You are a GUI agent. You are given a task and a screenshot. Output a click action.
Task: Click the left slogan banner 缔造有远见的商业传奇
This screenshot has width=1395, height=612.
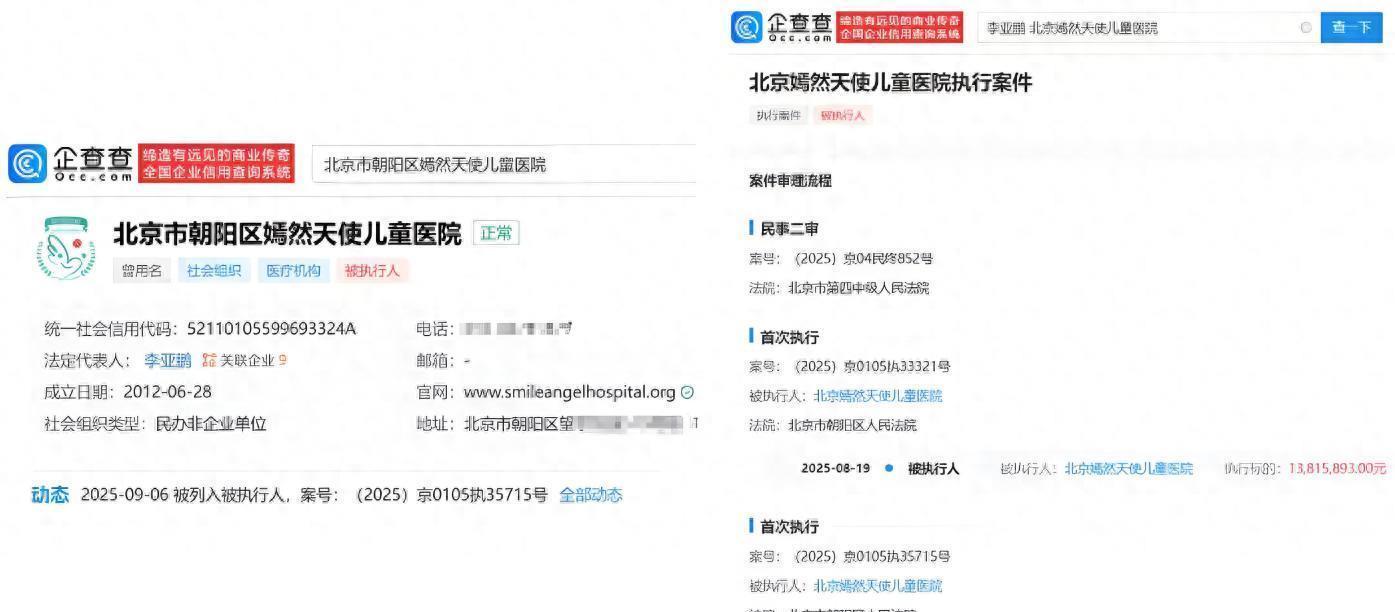pos(217,164)
